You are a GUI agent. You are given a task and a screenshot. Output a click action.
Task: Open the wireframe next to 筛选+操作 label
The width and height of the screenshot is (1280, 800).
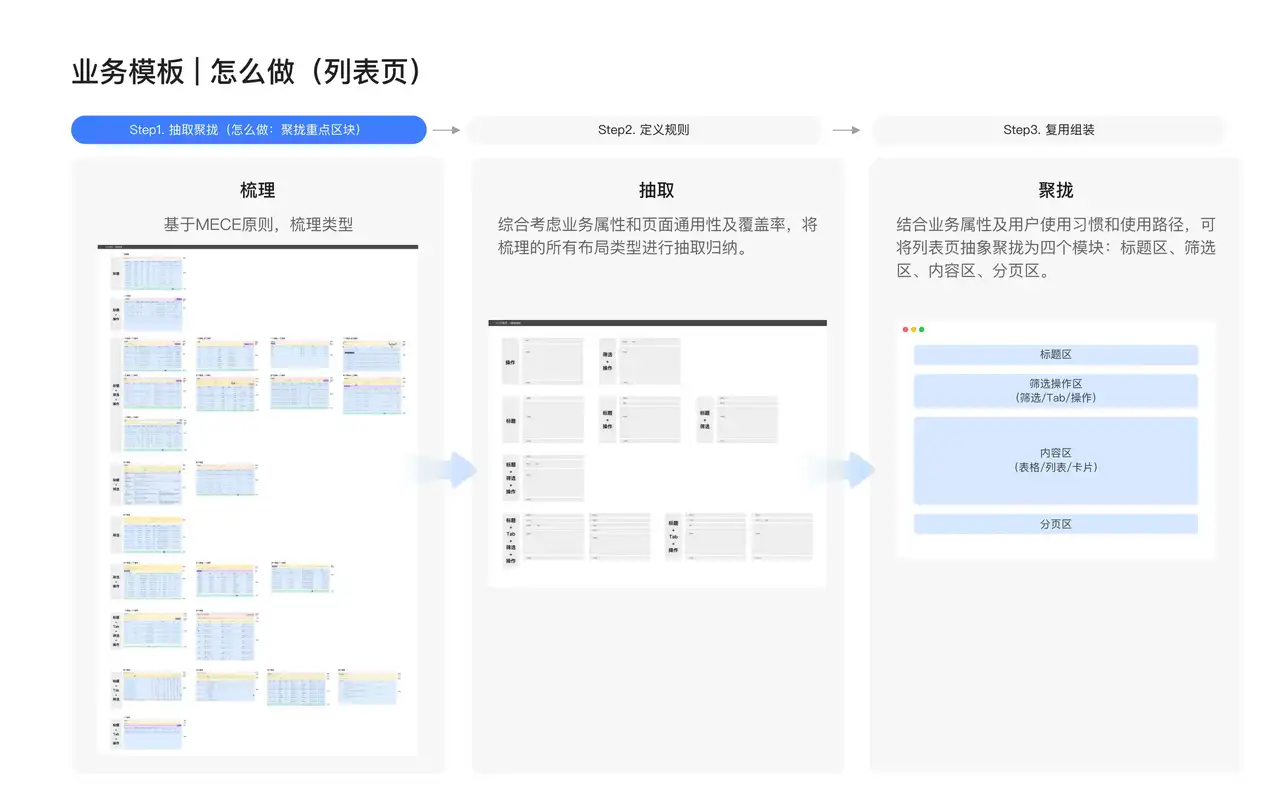[649, 361]
